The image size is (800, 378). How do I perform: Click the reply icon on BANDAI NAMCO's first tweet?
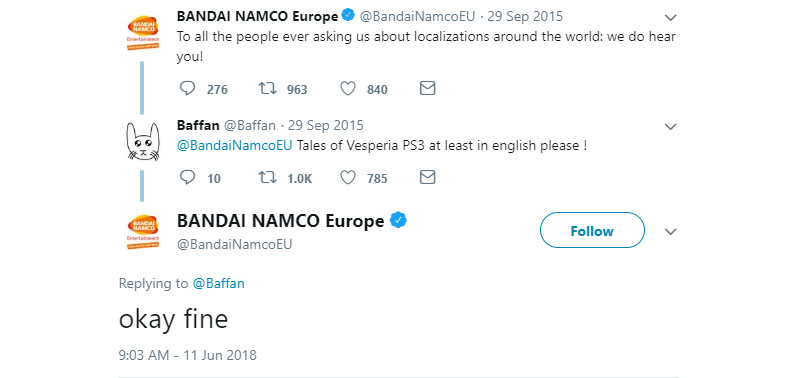188,89
